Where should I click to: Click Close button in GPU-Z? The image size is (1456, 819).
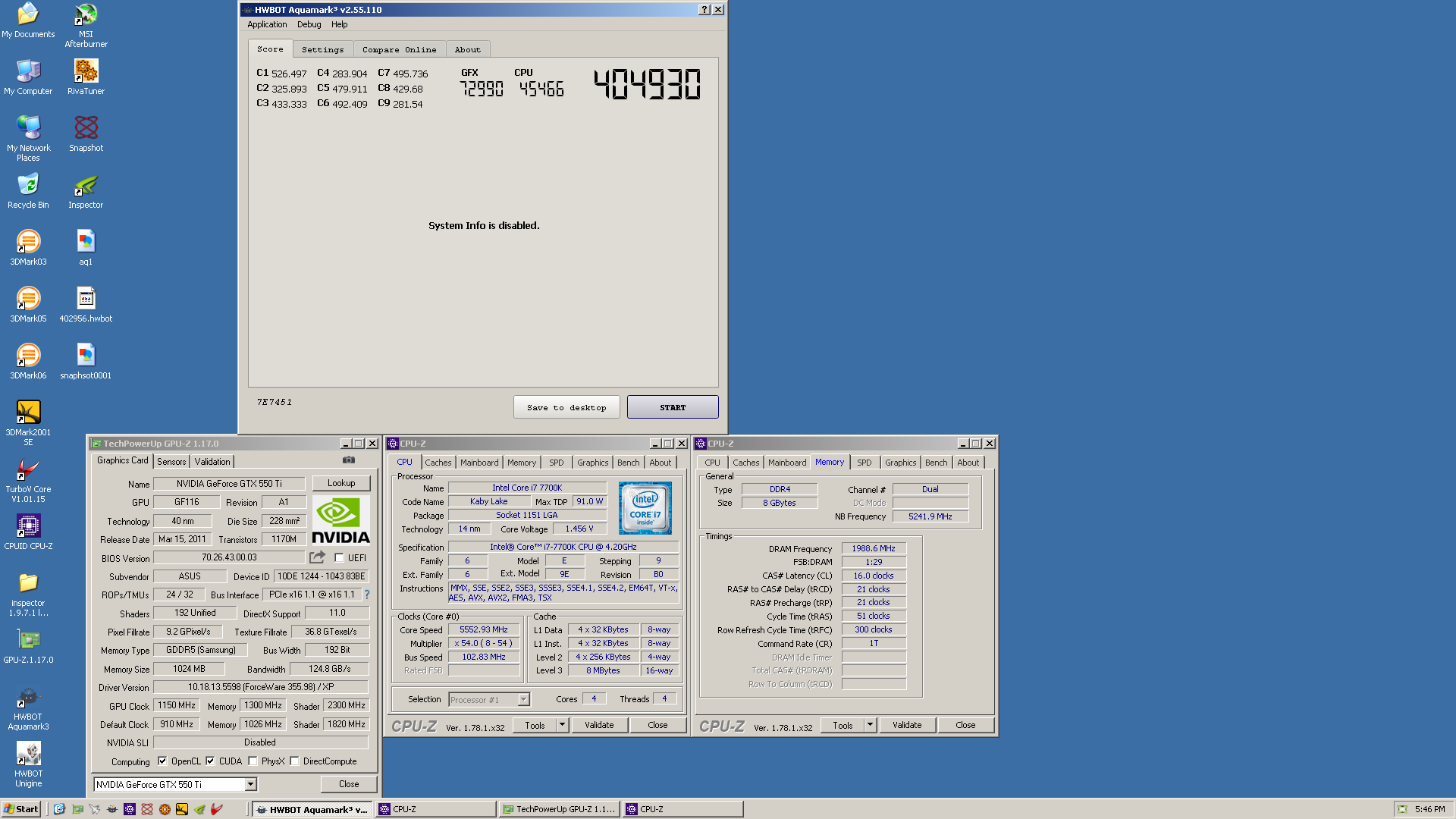349,784
